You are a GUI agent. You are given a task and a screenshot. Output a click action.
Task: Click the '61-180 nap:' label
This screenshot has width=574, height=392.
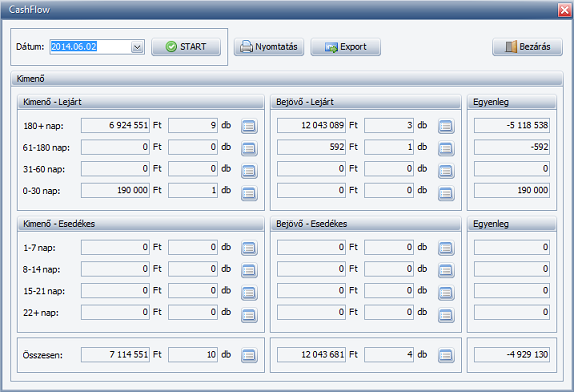pos(46,148)
